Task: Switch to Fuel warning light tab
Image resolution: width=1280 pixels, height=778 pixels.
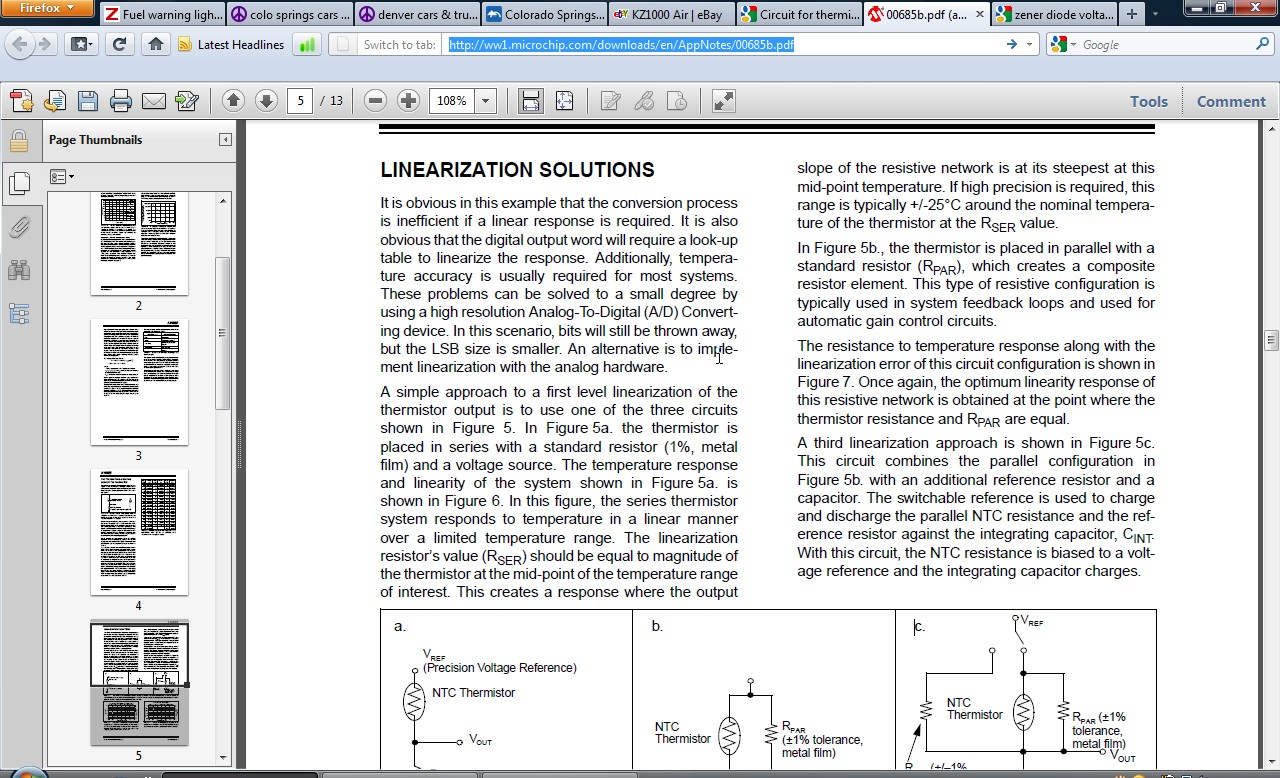Action: click(x=161, y=15)
